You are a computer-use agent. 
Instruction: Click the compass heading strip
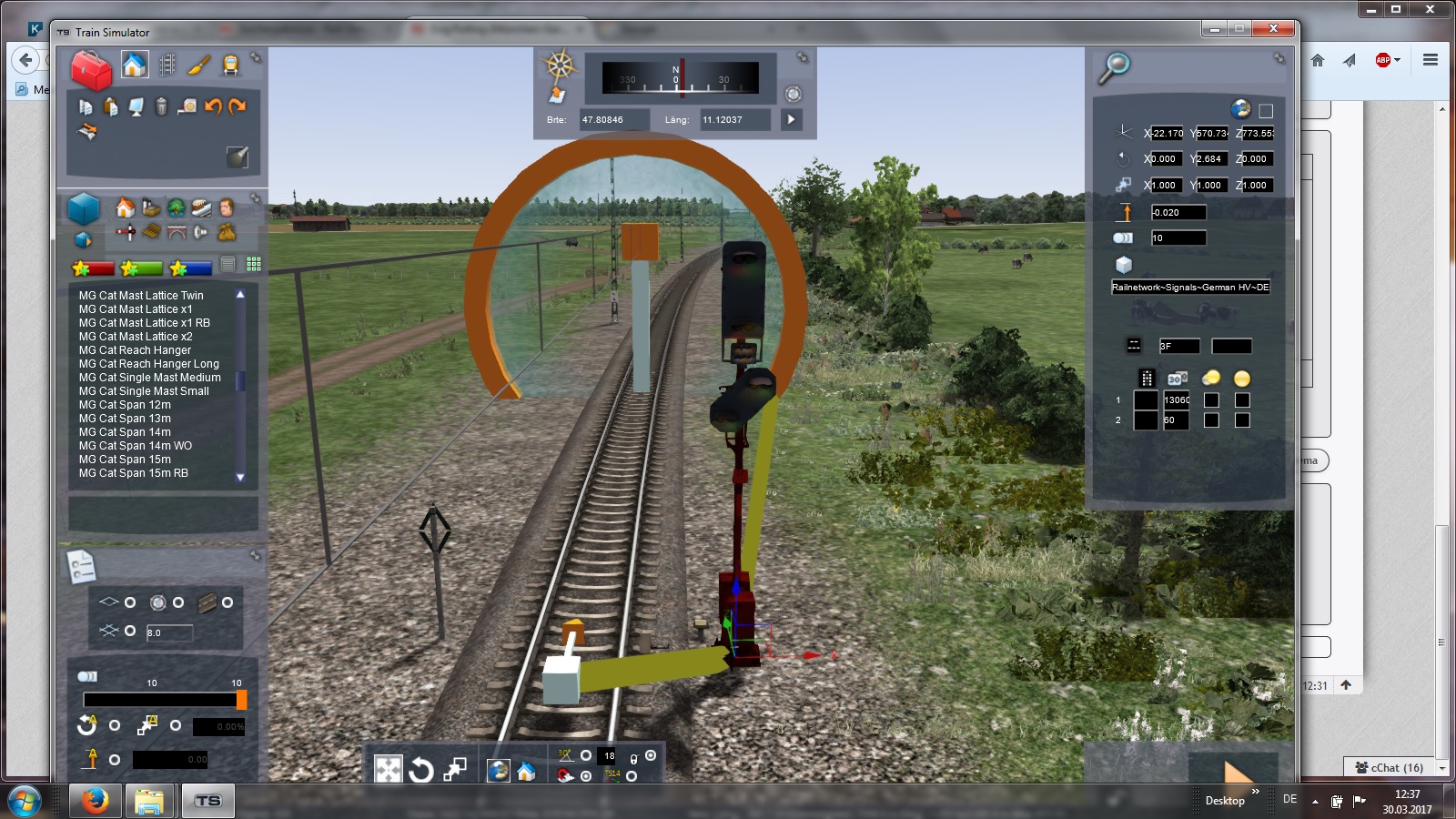pyautogui.click(x=681, y=78)
